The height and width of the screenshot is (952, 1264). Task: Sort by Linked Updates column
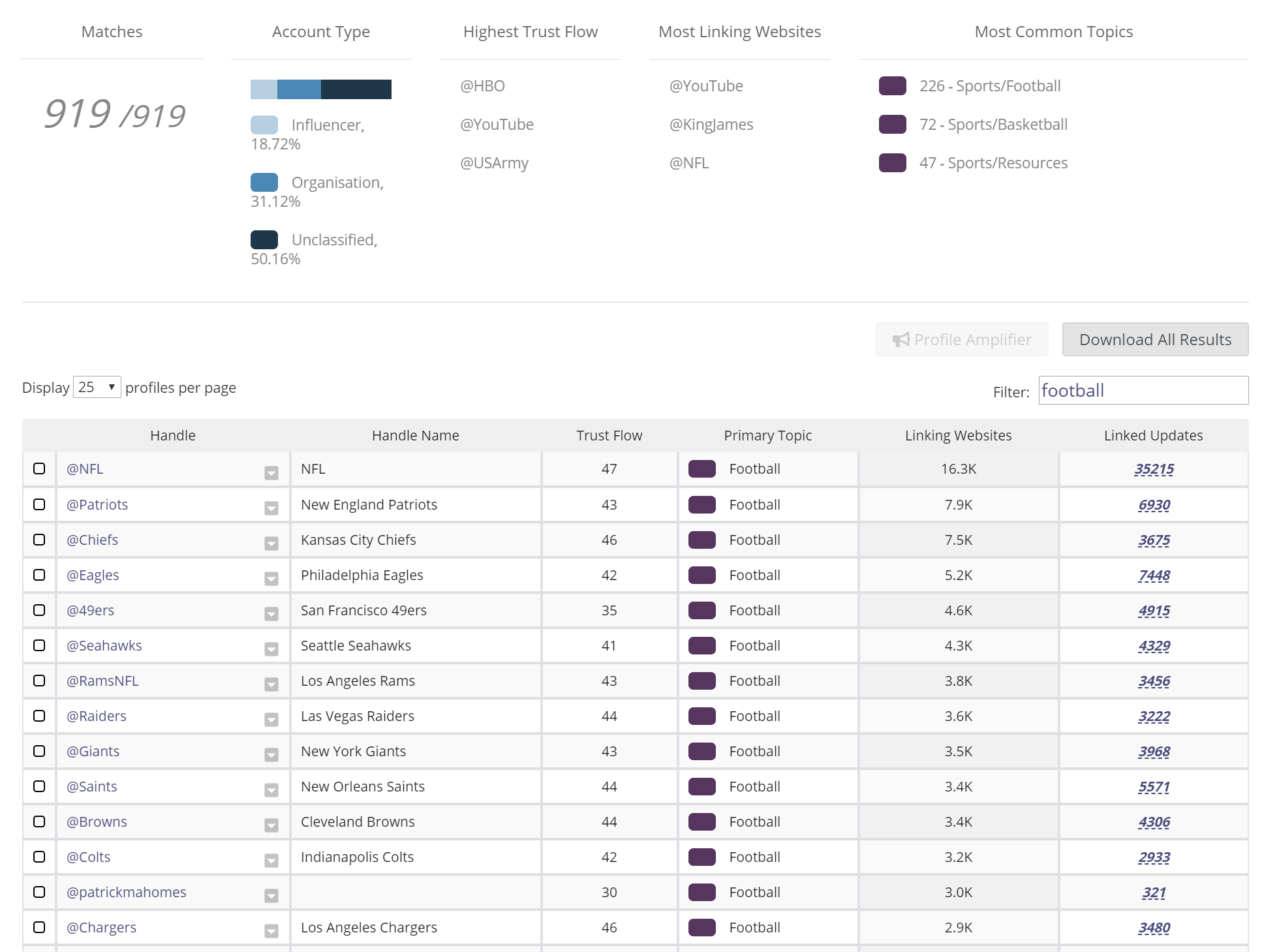[1153, 435]
